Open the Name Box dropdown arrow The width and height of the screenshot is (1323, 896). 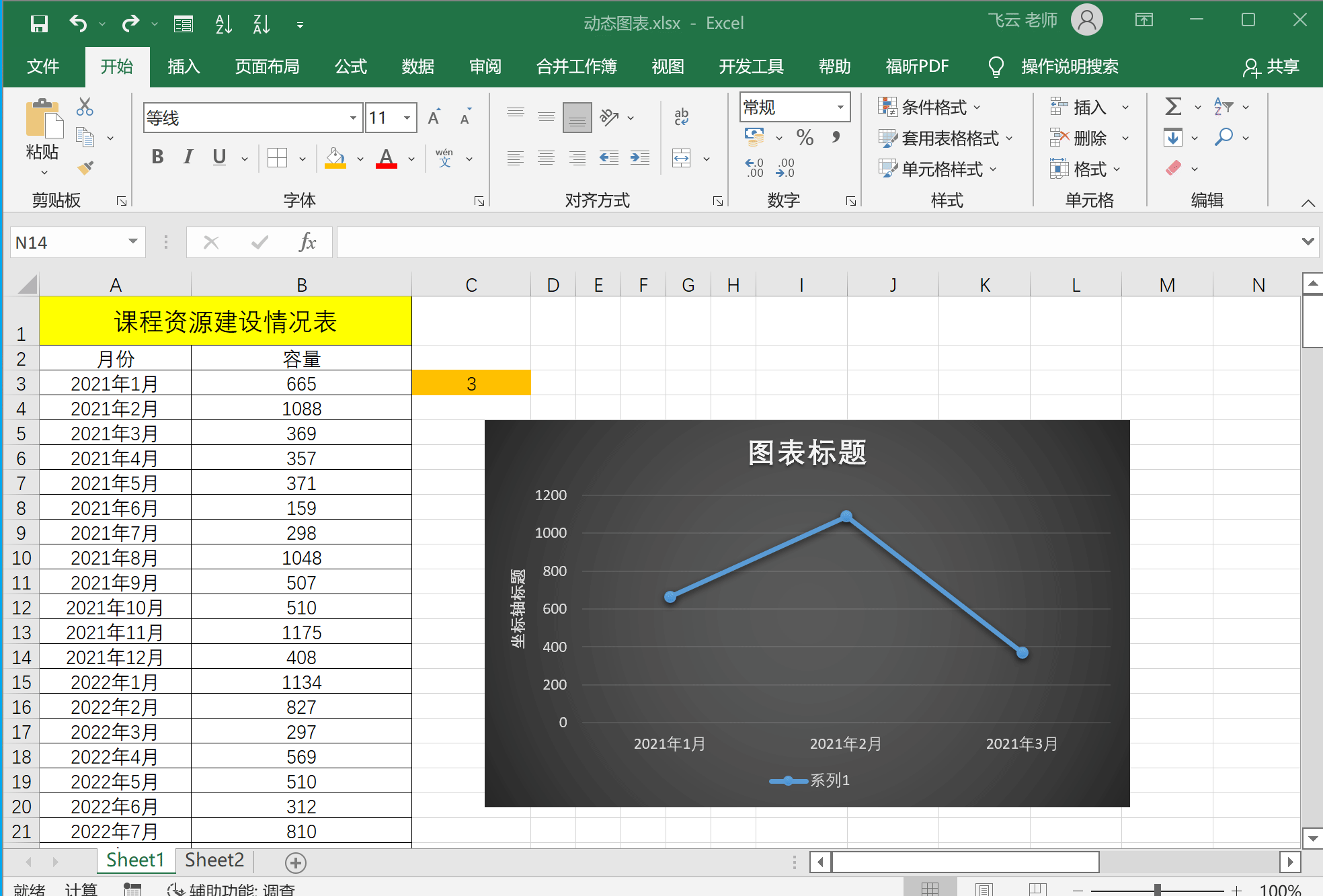pyautogui.click(x=133, y=242)
